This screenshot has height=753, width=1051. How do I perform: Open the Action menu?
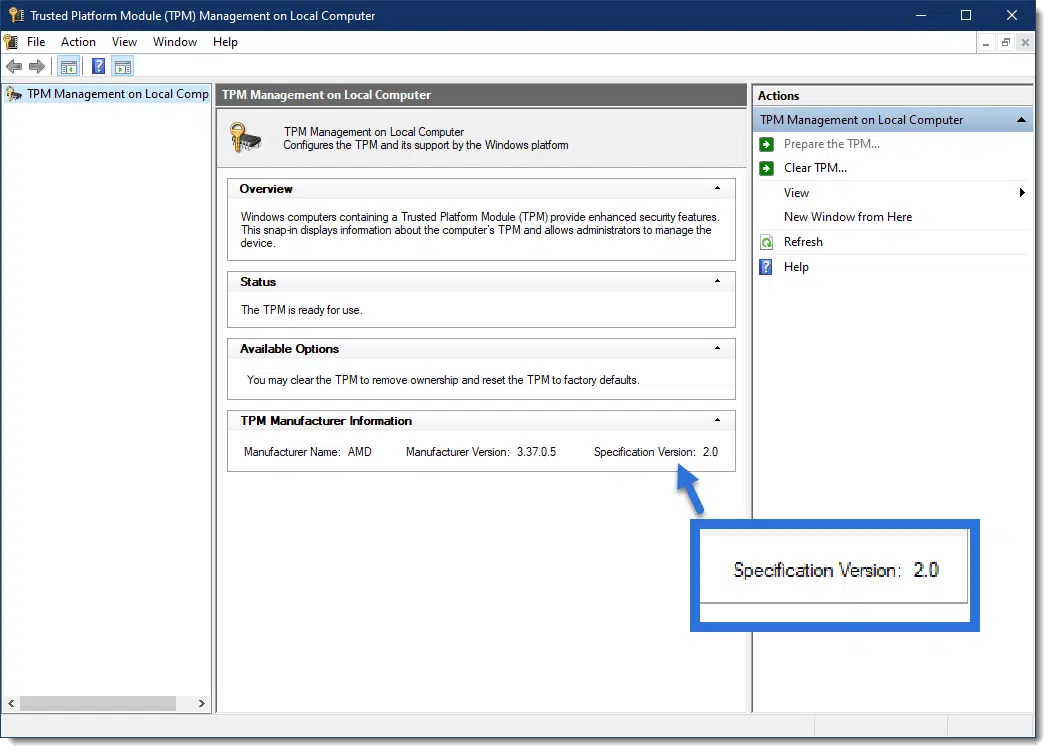[78, 42]
